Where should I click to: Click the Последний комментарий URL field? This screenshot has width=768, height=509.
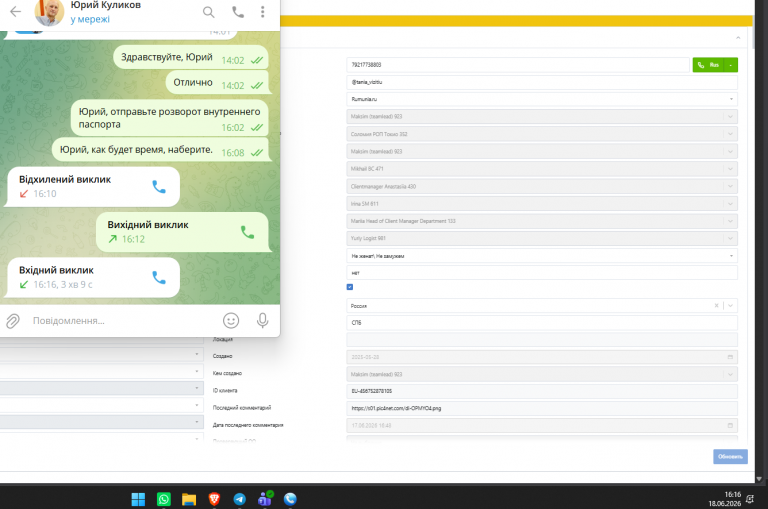coord(542,409)
